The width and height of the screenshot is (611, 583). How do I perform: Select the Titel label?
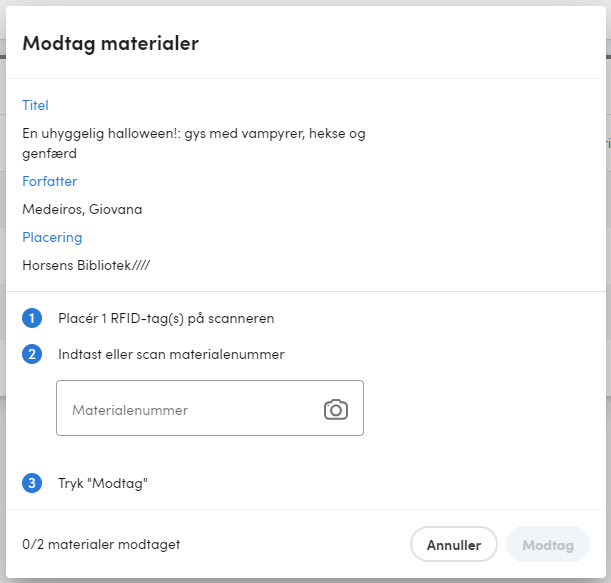[x=35, y=105]
